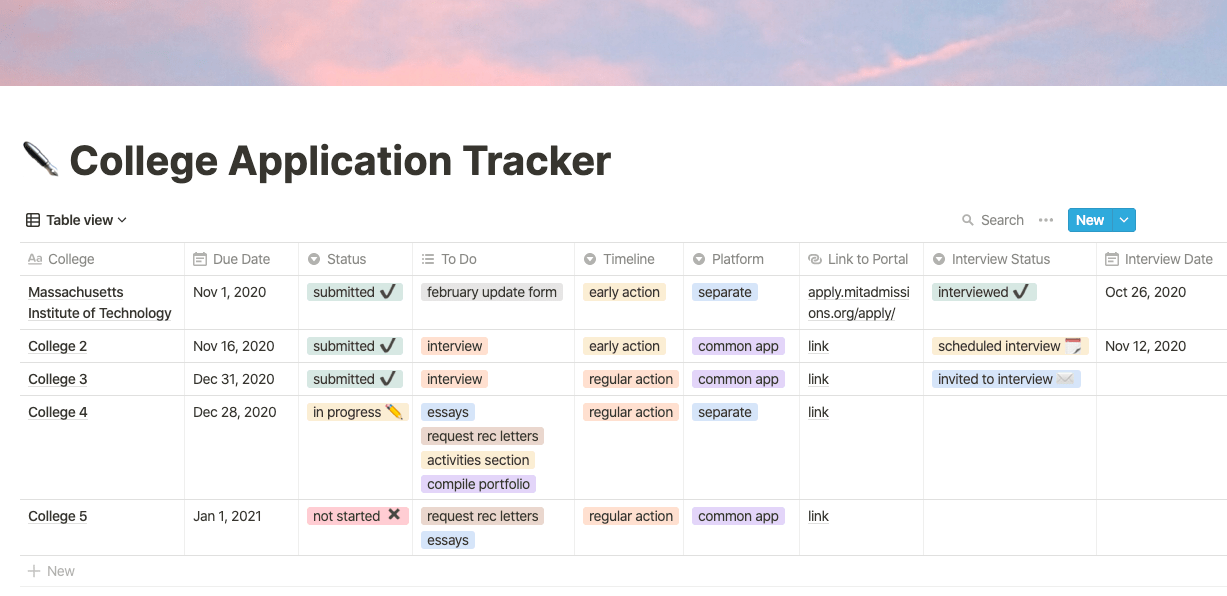Click the Due Date column calendar icon
The height and width of the screenshot is (596, 1227).
tap(200, 259)
